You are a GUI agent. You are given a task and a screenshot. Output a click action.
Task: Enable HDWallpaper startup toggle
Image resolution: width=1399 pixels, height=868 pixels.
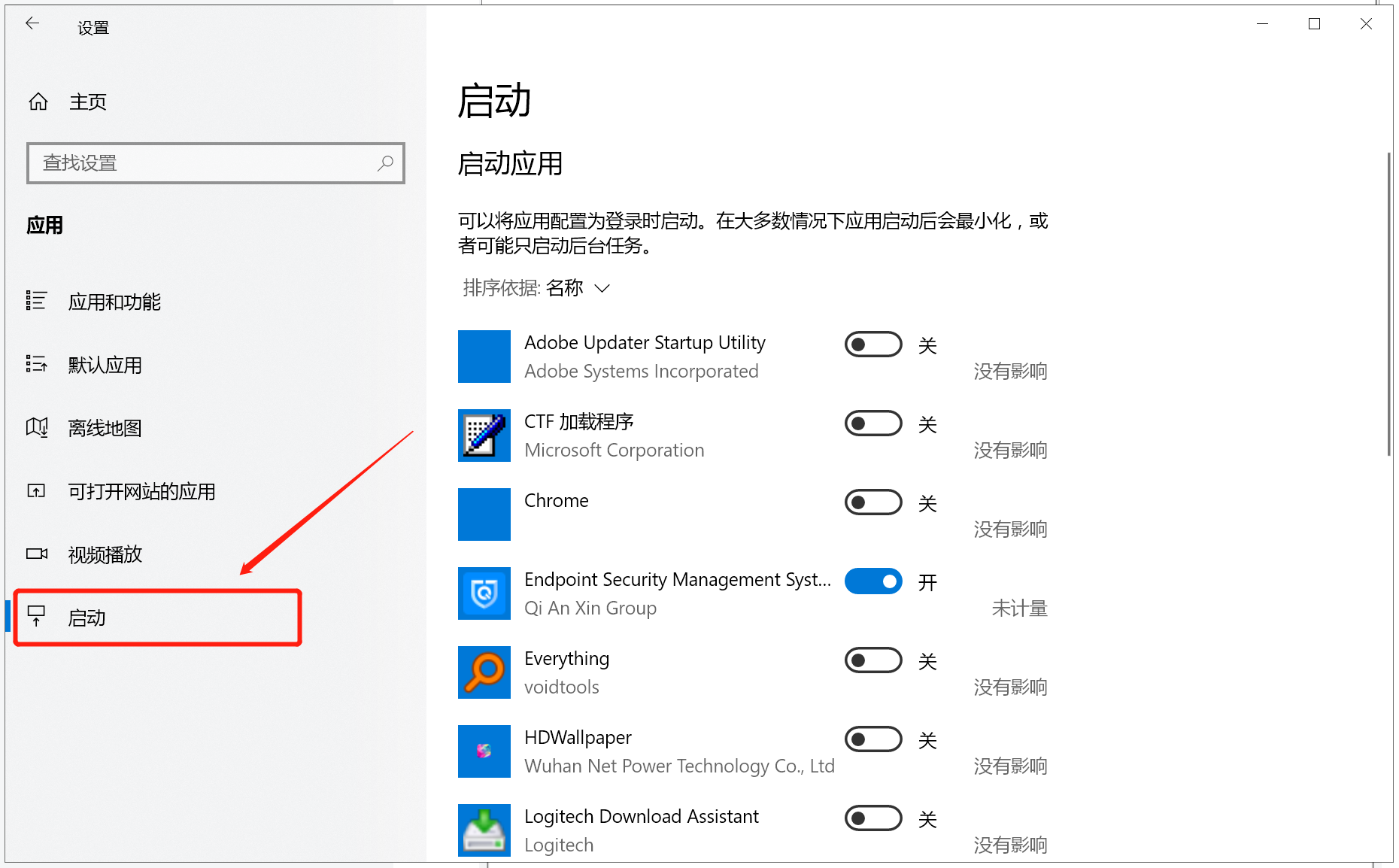click(x=873, y=739)
